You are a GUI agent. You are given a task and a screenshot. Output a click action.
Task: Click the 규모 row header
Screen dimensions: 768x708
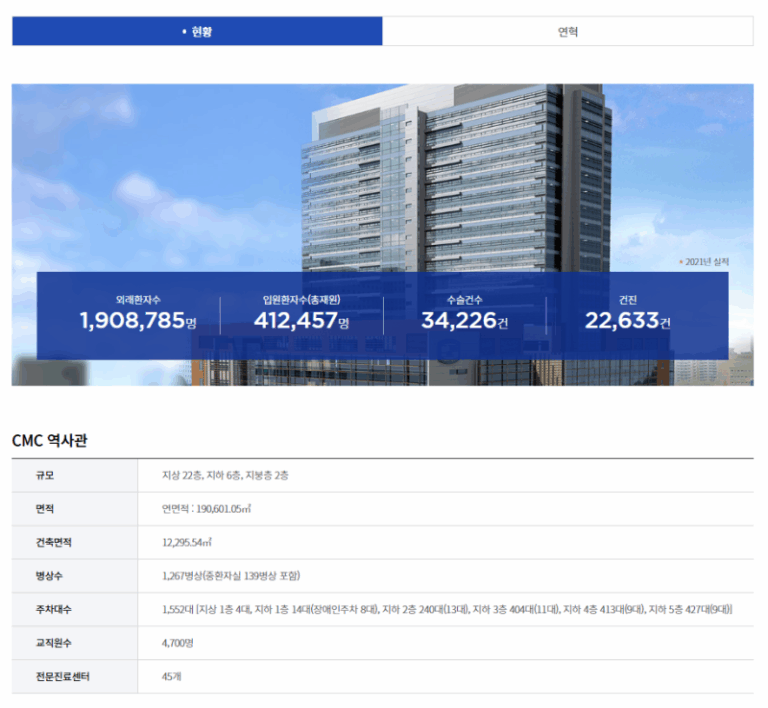tap(46, 475)
